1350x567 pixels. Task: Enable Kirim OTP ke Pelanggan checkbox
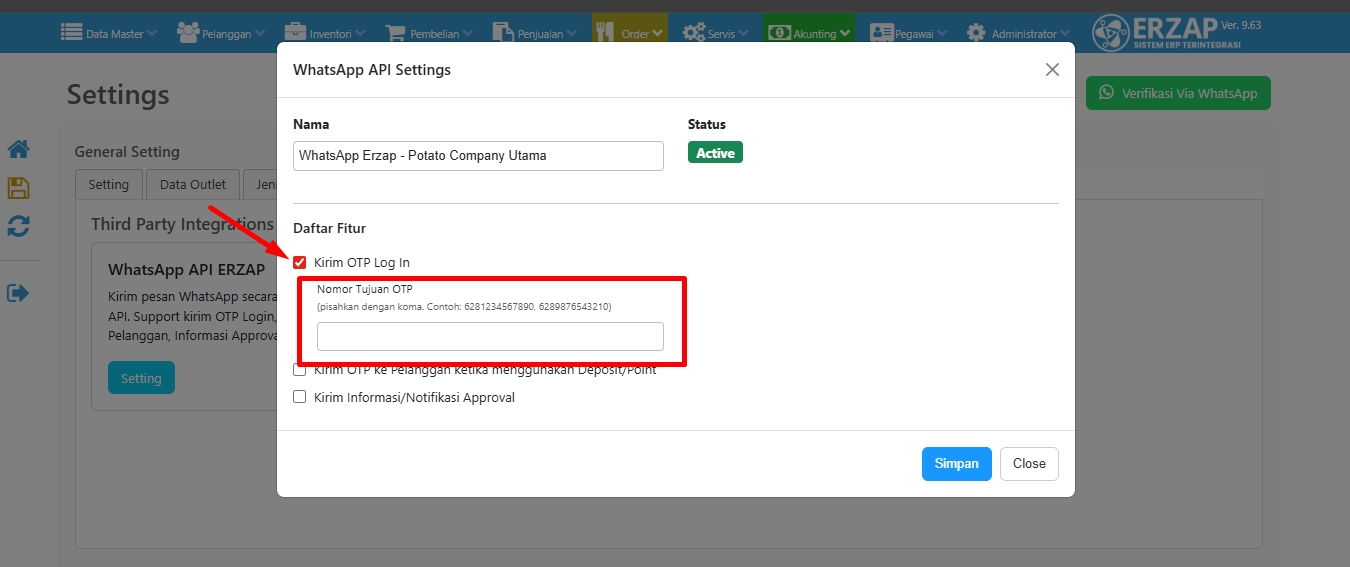[300, 370]
